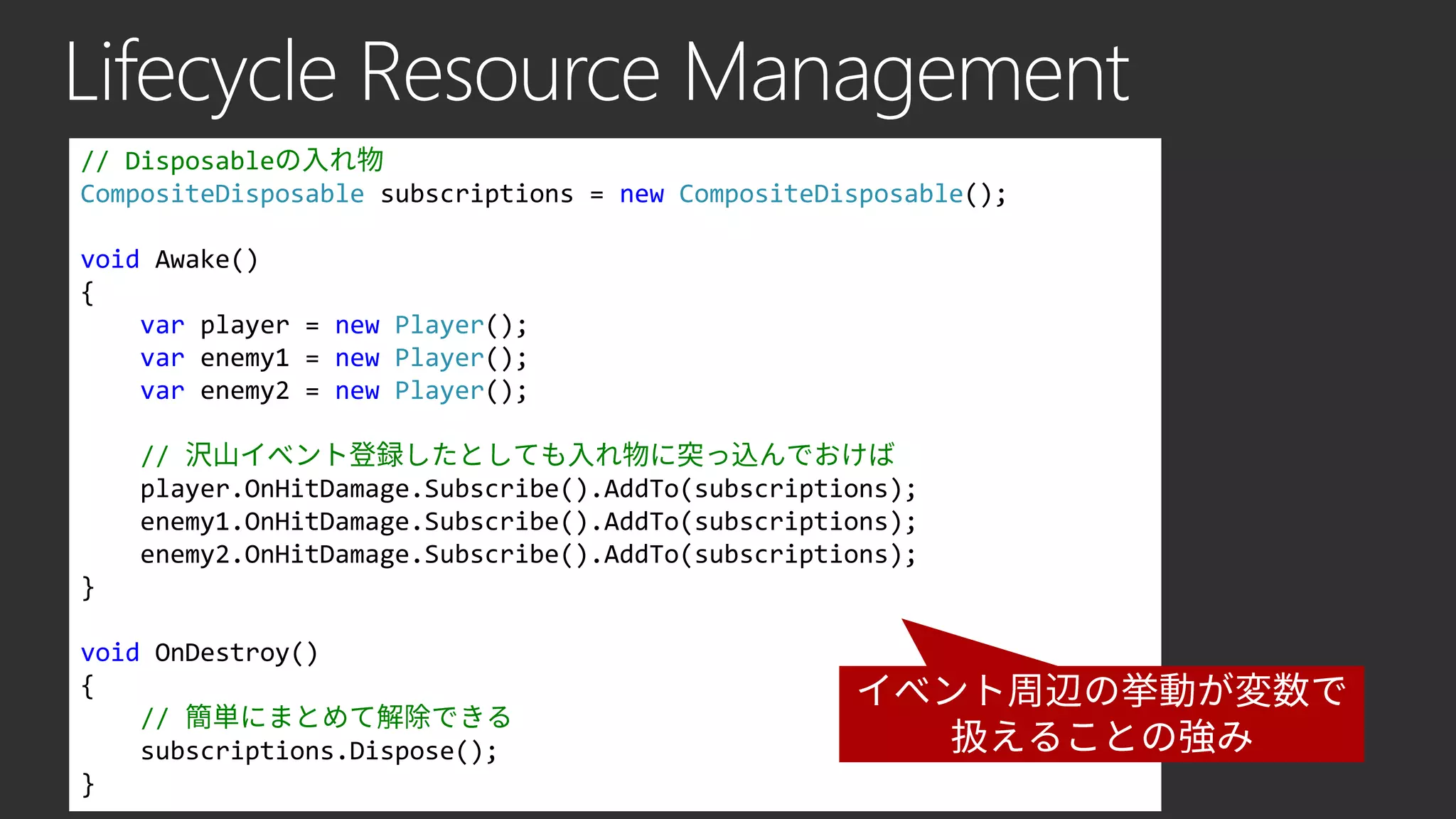Click the comment '// Disposableの入れ物'
This screenshot has width=1456, height=819.
tap(232, 161)
